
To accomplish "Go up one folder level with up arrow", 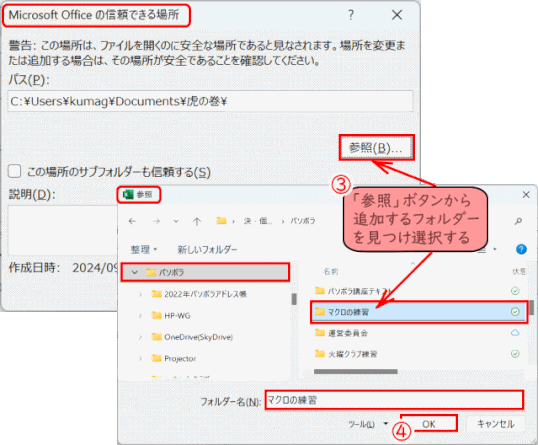I will [197, 221].
